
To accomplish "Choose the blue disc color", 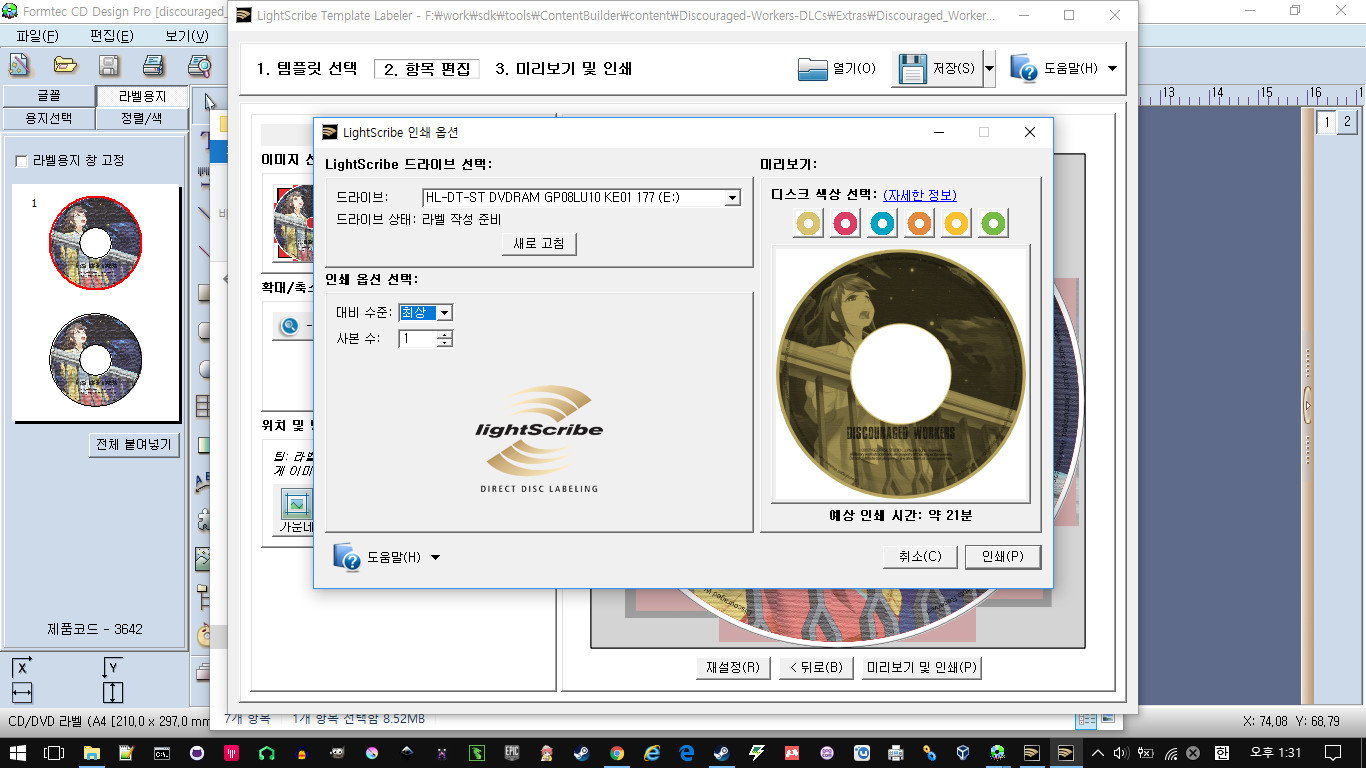I will pos(883,223).
